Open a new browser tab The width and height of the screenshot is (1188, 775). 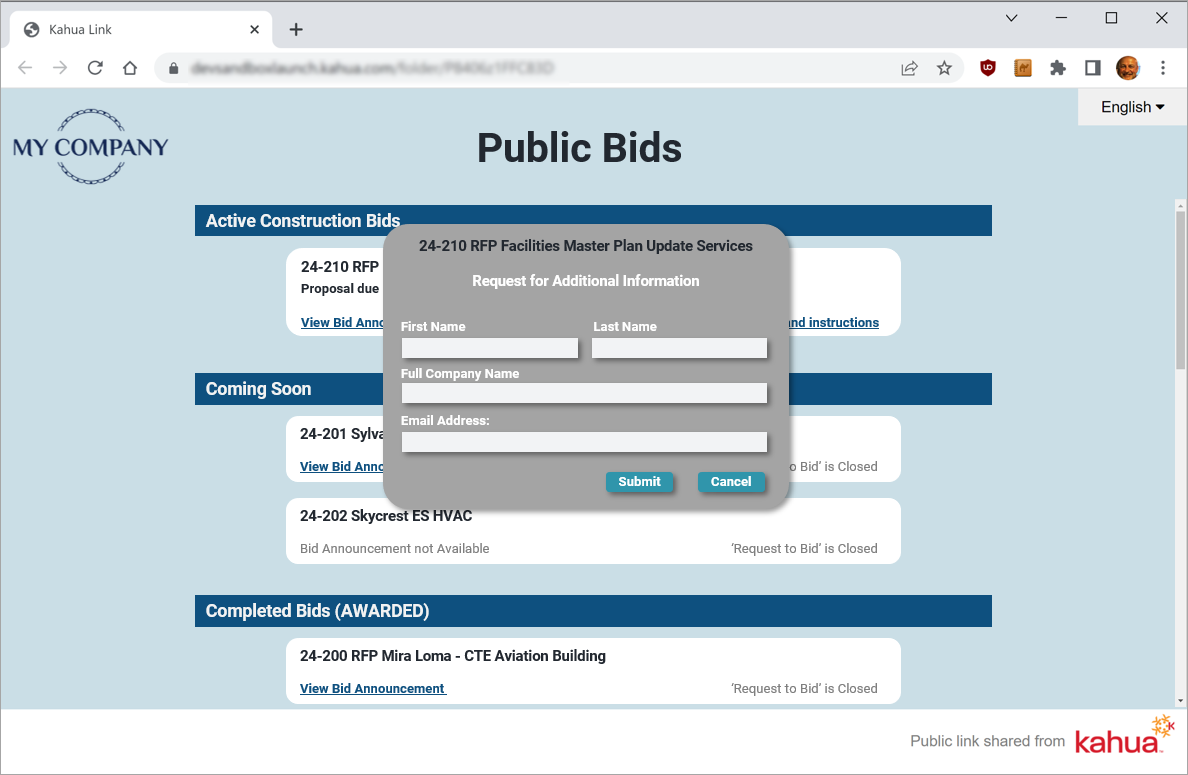(x=296, y=30)
